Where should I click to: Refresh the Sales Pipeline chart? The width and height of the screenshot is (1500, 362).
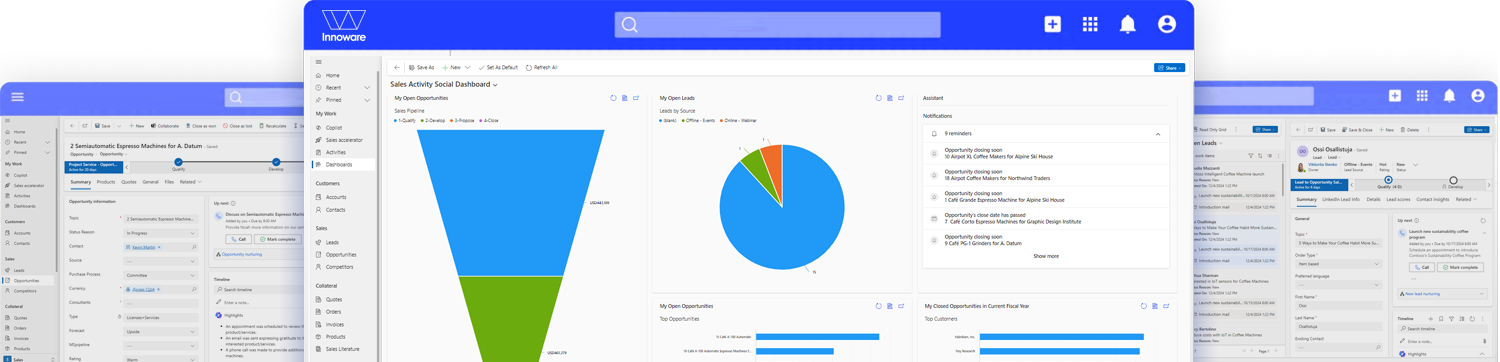tap(613, 98)
